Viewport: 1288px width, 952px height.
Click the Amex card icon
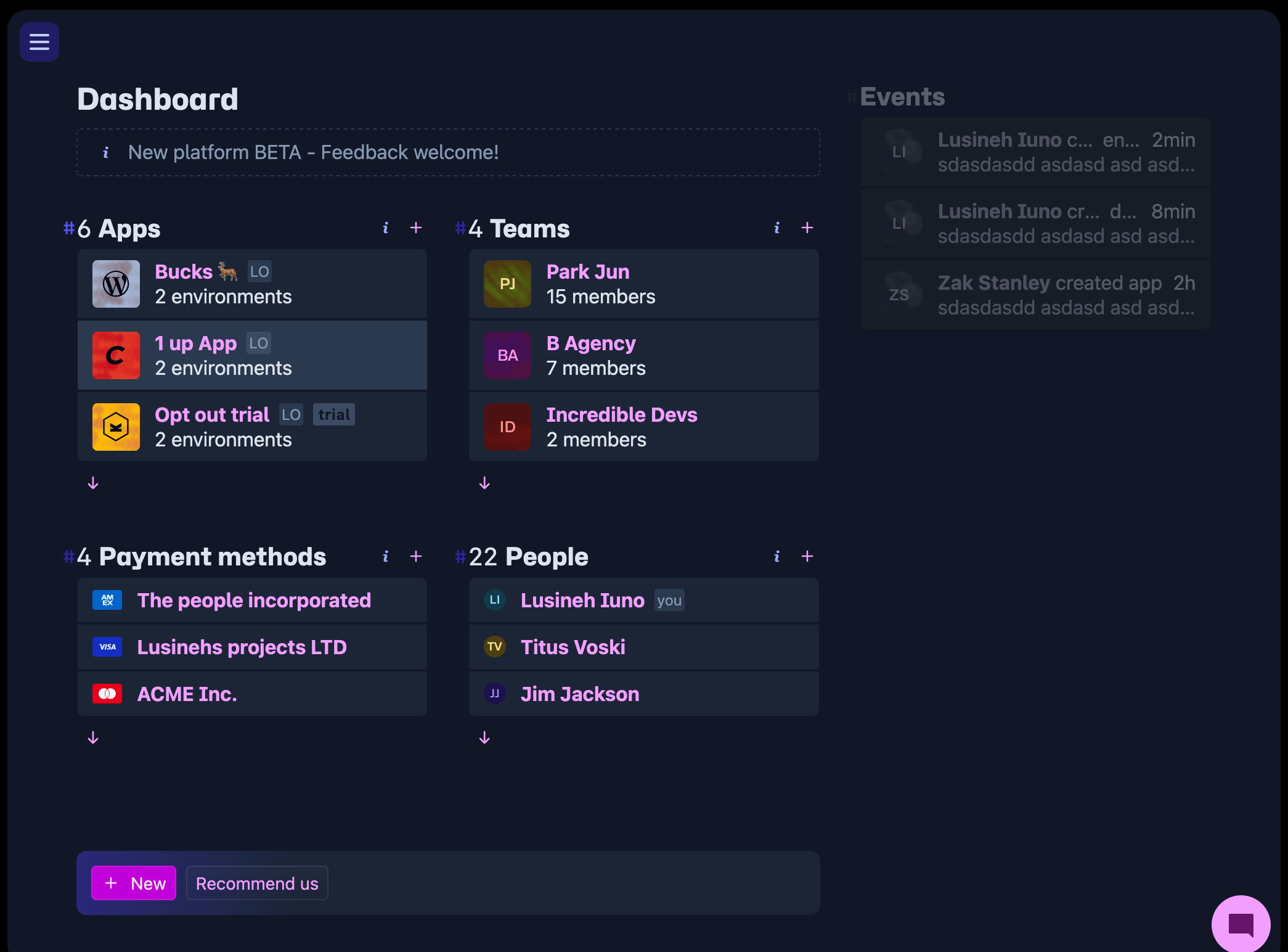(x=107, y=600)
